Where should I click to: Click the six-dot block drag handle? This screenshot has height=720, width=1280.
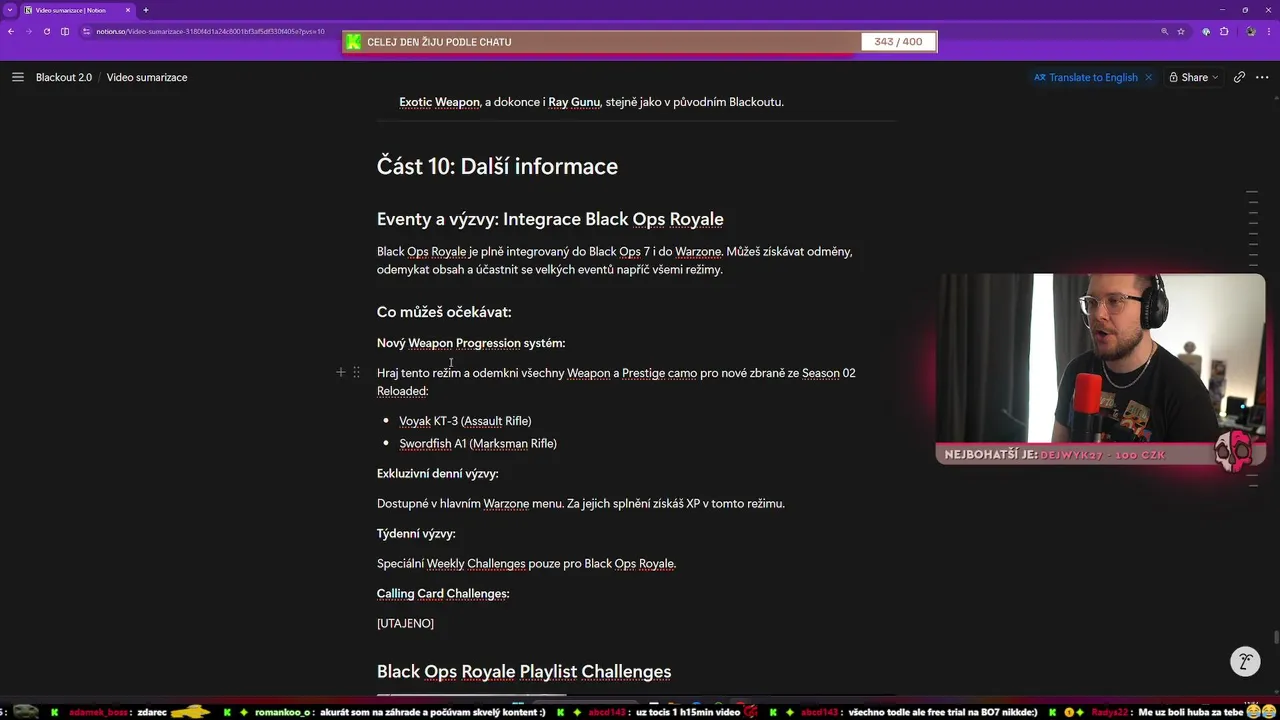pos(356,372)
